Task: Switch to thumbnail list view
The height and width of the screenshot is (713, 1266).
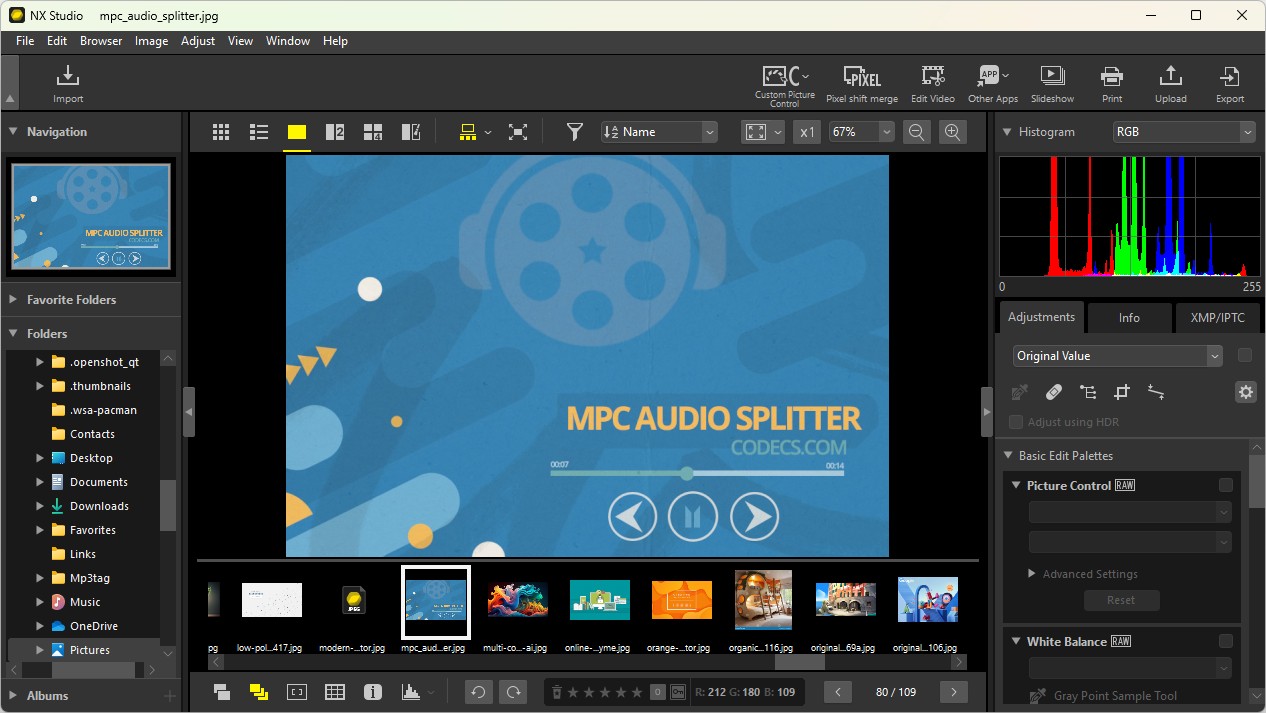Action: click(x=259, y=132)
